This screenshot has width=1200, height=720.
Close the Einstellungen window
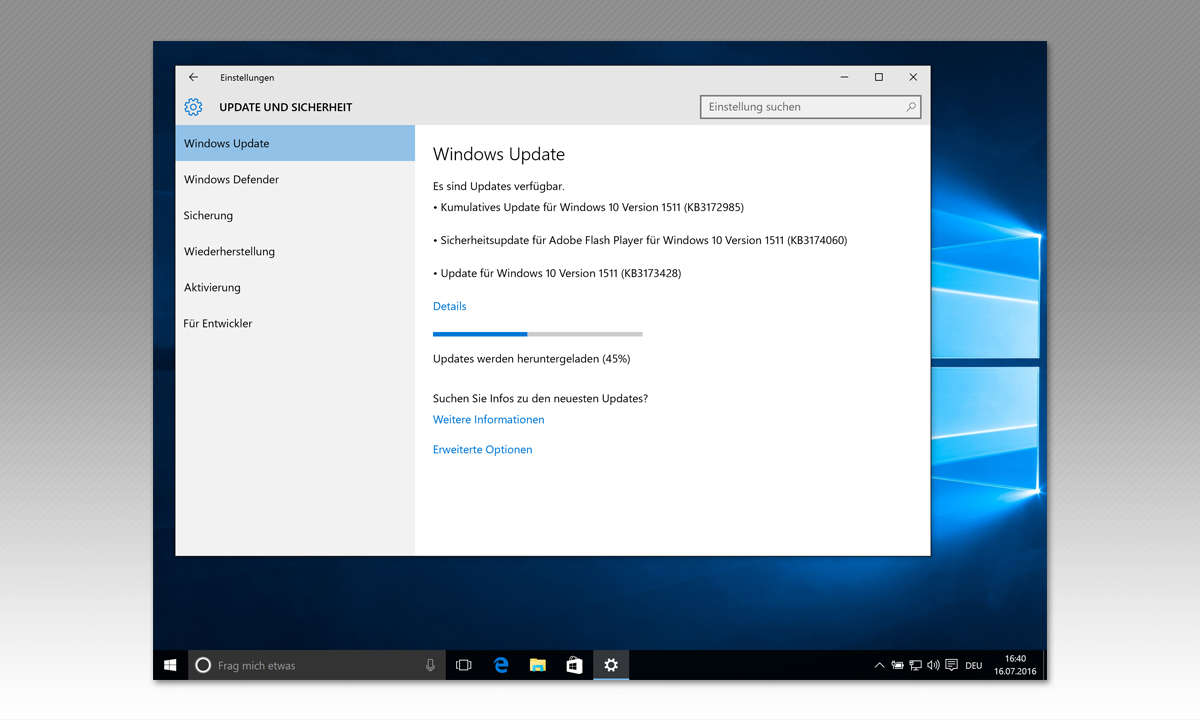(x=913, y=77)
